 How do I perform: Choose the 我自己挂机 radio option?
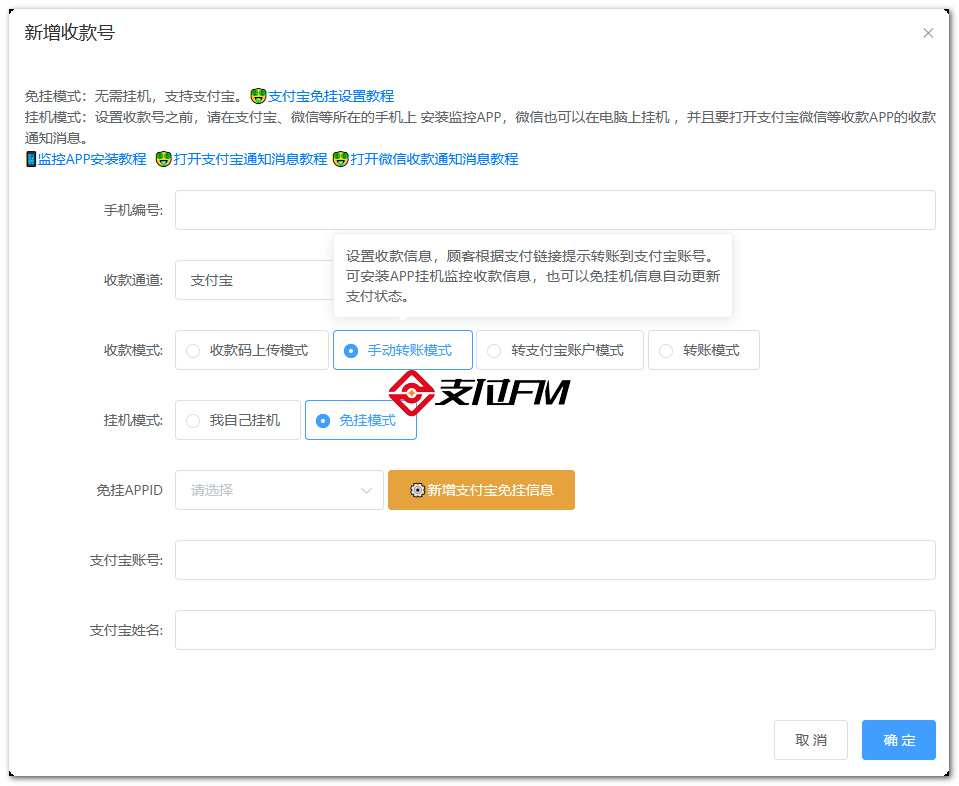point(237,420)
